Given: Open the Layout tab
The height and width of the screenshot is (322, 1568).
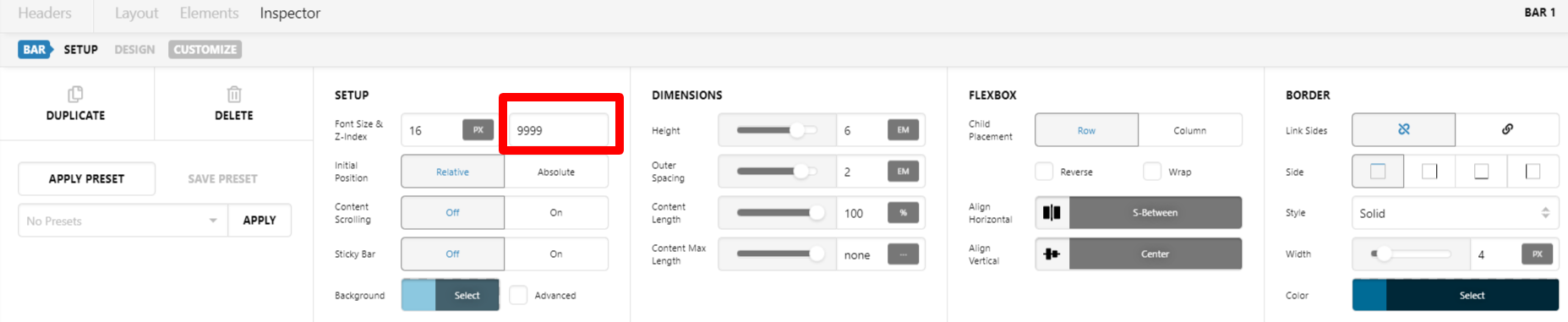Looking at the screenshot, I should click(136, 14).
